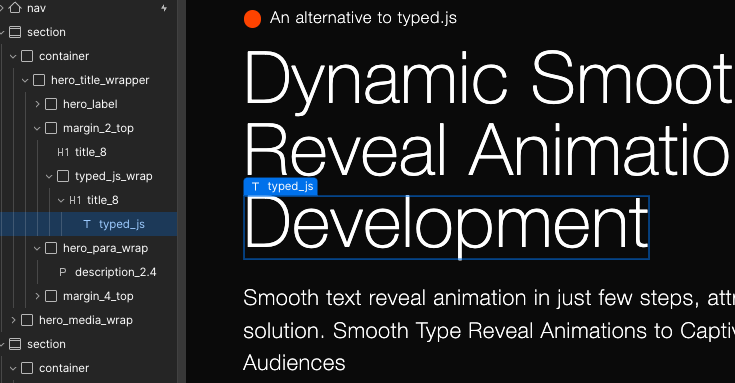Select the section icon below hero_media_wrap
The height and width of the screenshot is (383, 735).
(x=15, y=344)
